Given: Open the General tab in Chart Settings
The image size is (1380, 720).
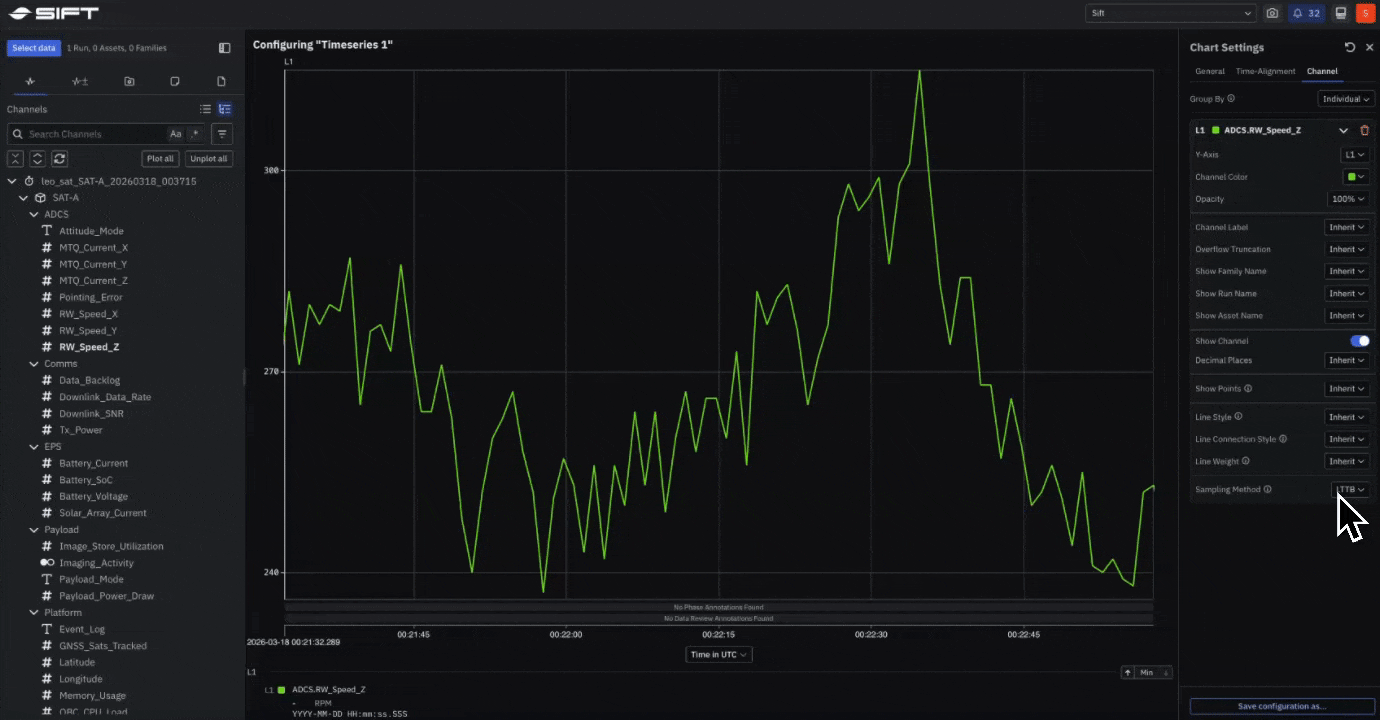Looking at the screenshot, I should 1209,71.
